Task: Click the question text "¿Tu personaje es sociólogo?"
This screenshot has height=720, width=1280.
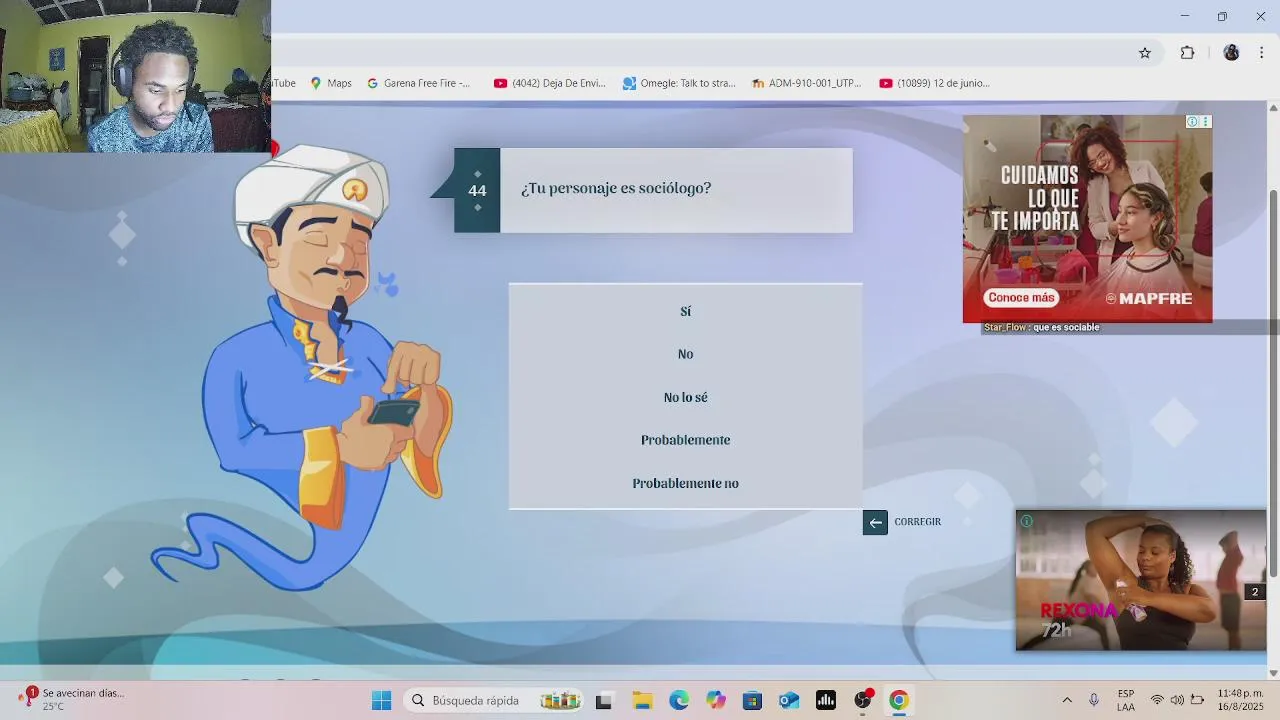Action: pos(616,189)
